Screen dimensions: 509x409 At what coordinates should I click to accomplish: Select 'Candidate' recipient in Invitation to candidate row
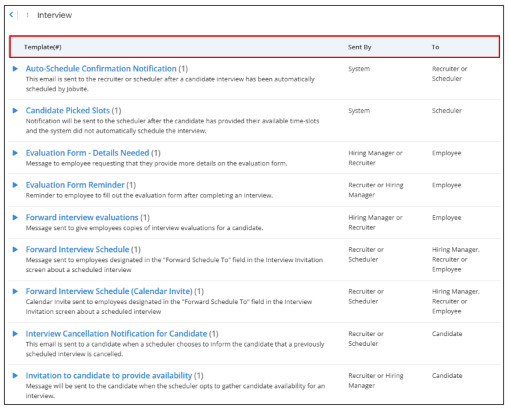pyautogui.click(x=447, y=376)
